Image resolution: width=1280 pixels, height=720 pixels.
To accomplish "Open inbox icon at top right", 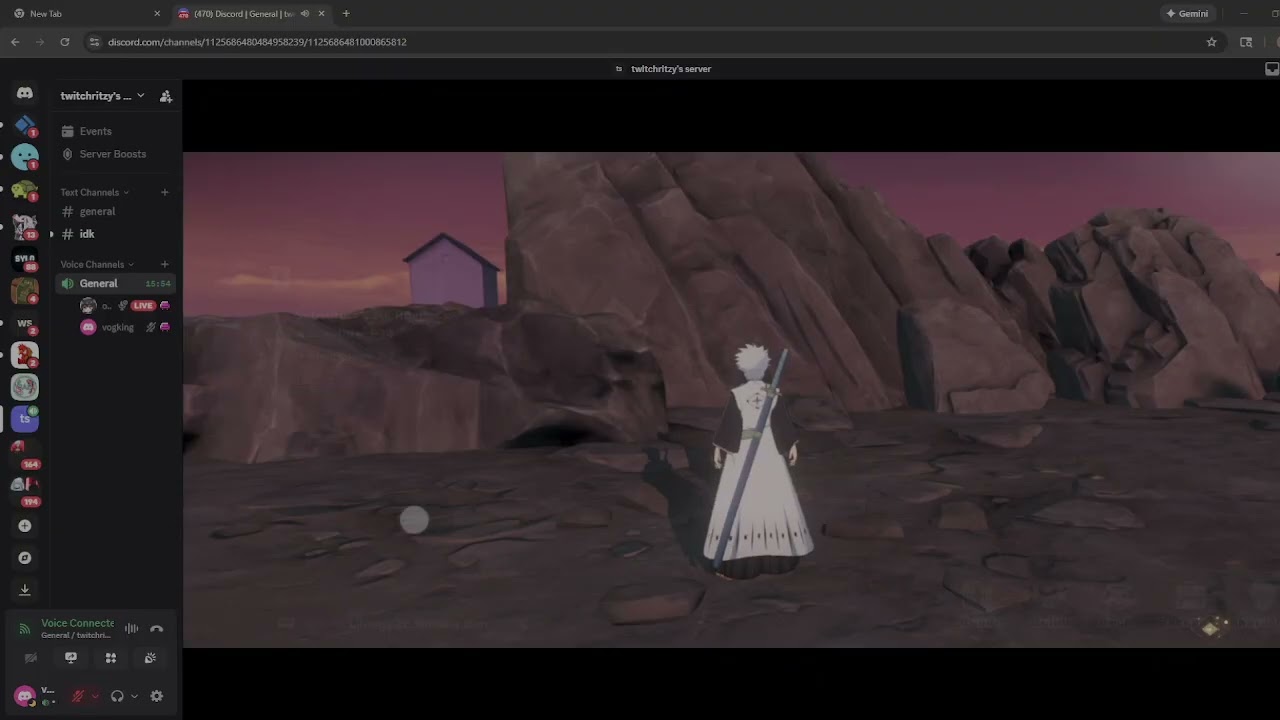I will pyautogui.click(x=1272, y=69).
